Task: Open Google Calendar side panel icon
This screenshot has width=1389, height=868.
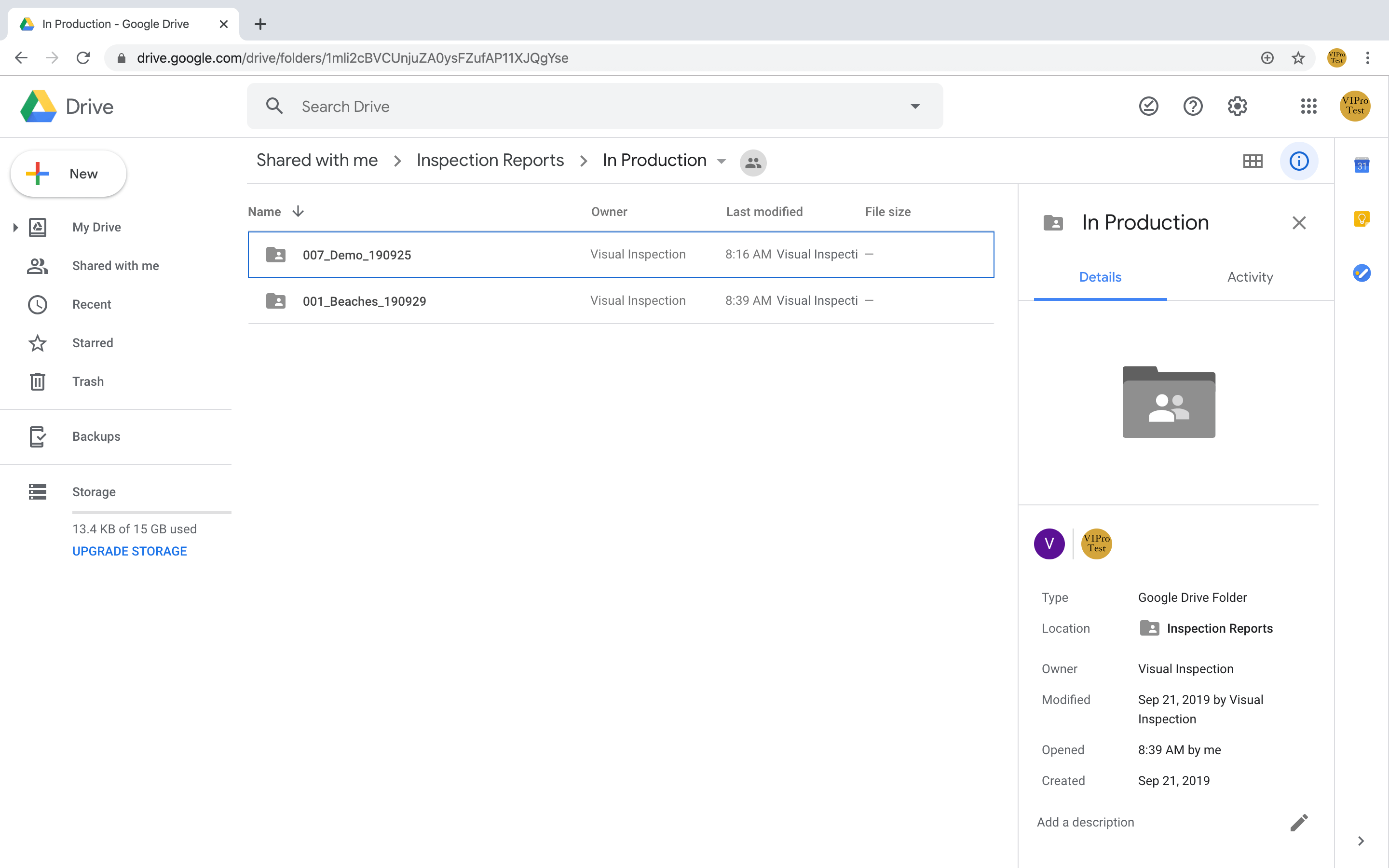Action: pos(1362,165)
